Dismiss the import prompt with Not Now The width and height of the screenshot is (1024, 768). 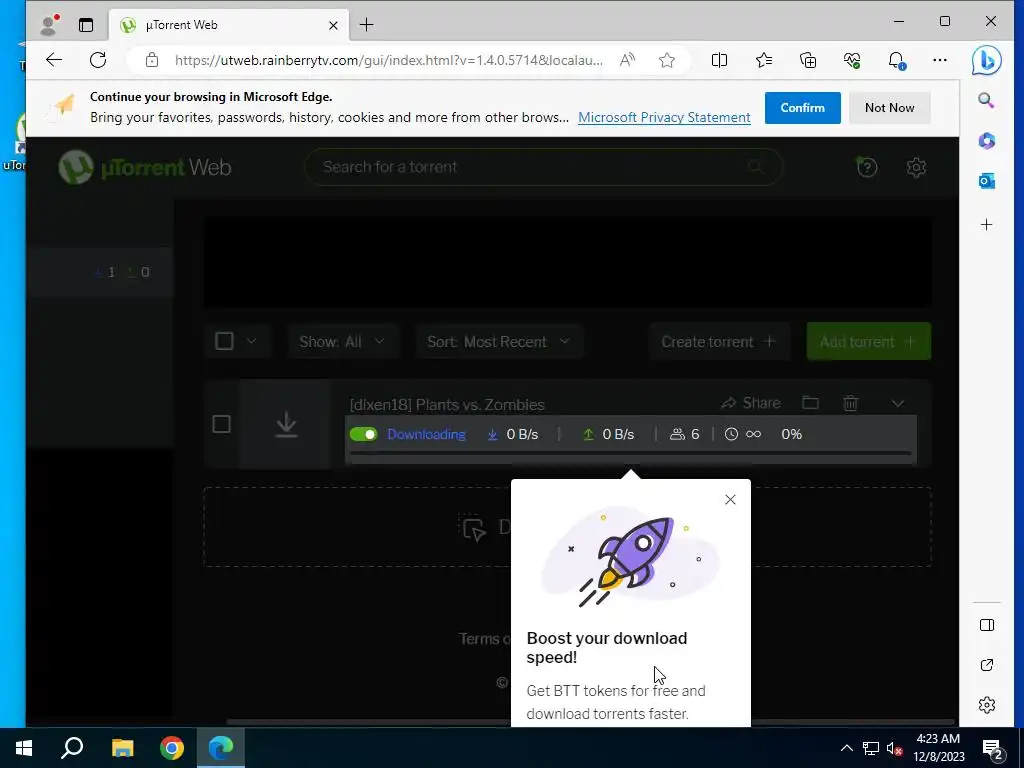coord(889,108)
